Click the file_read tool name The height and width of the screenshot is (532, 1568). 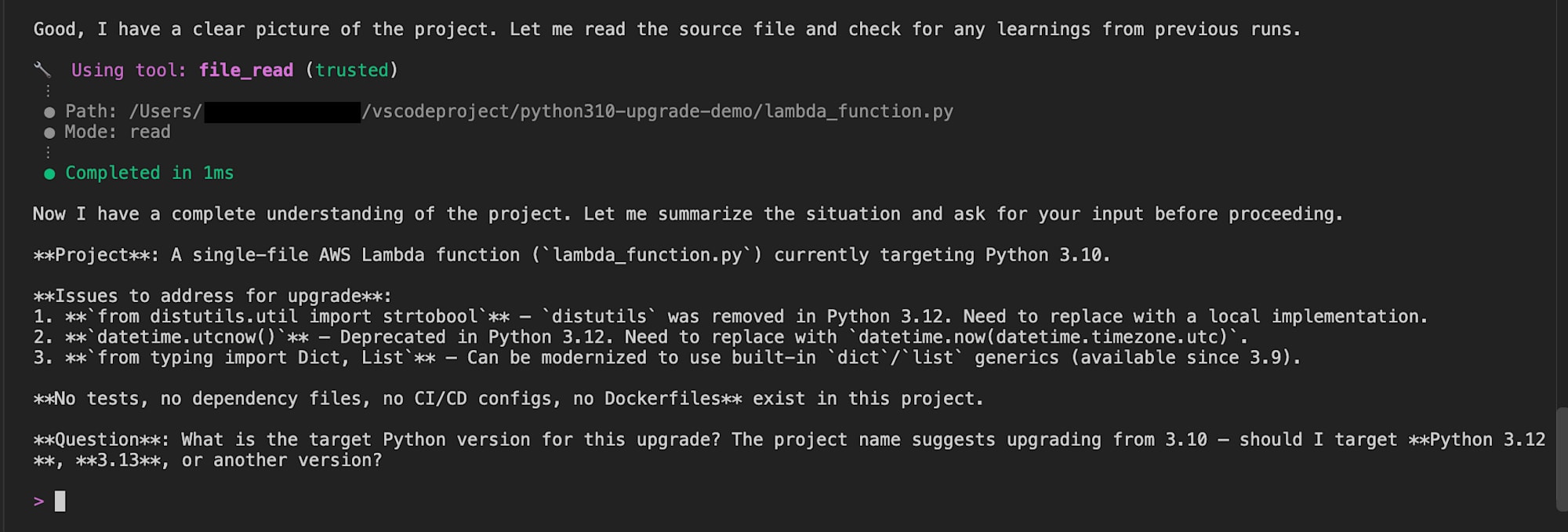(246, 71)
